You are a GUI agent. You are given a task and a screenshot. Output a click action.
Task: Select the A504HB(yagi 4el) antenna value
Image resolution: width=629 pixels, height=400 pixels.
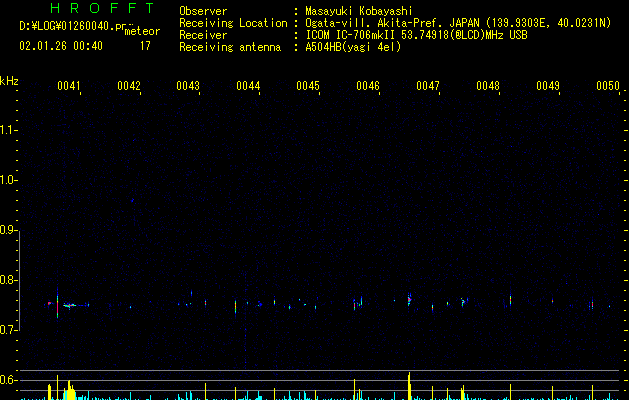pos(353,47)
